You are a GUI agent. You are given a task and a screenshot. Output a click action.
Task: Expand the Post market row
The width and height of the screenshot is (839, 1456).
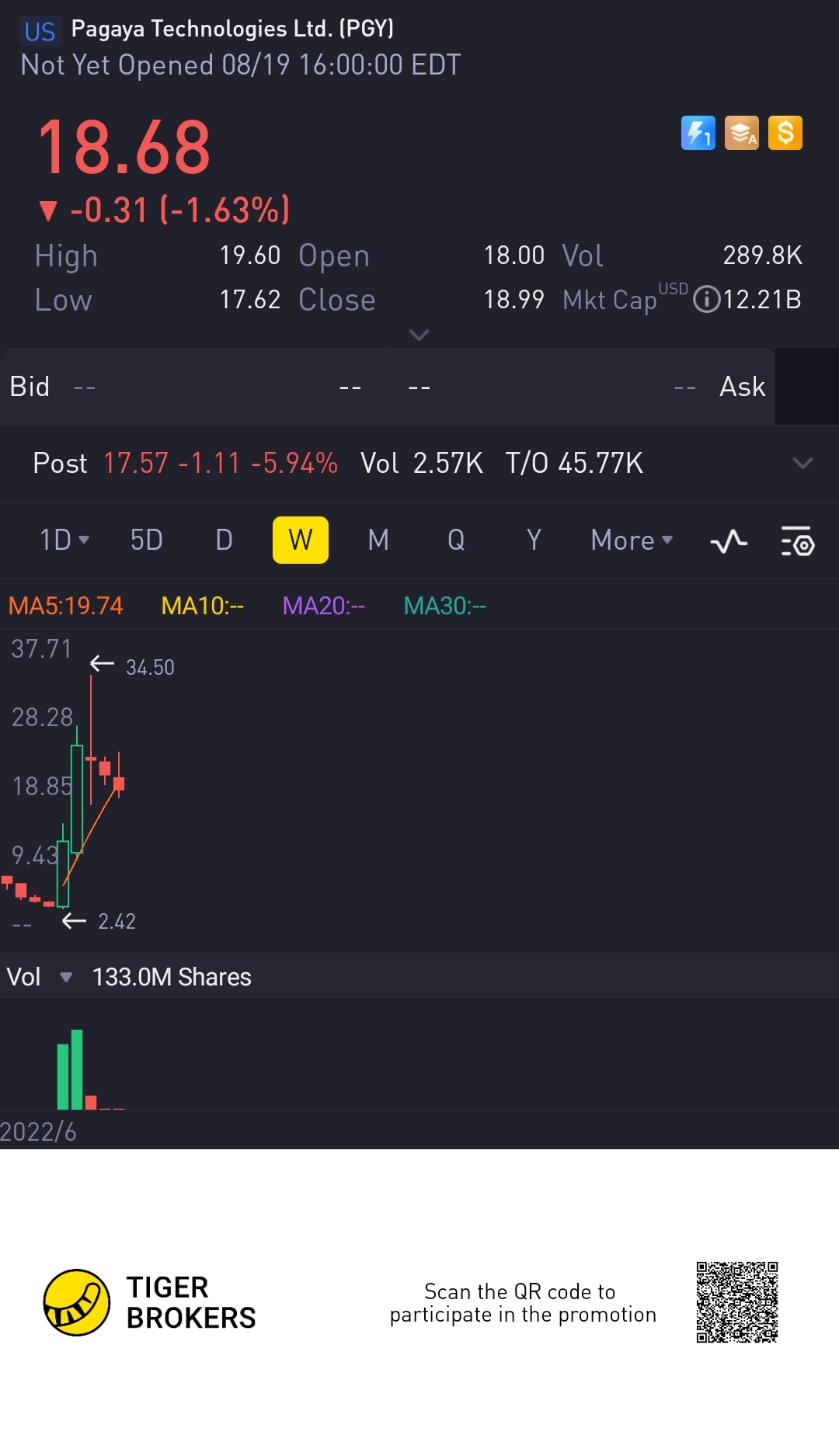click(x=802, y=464)
